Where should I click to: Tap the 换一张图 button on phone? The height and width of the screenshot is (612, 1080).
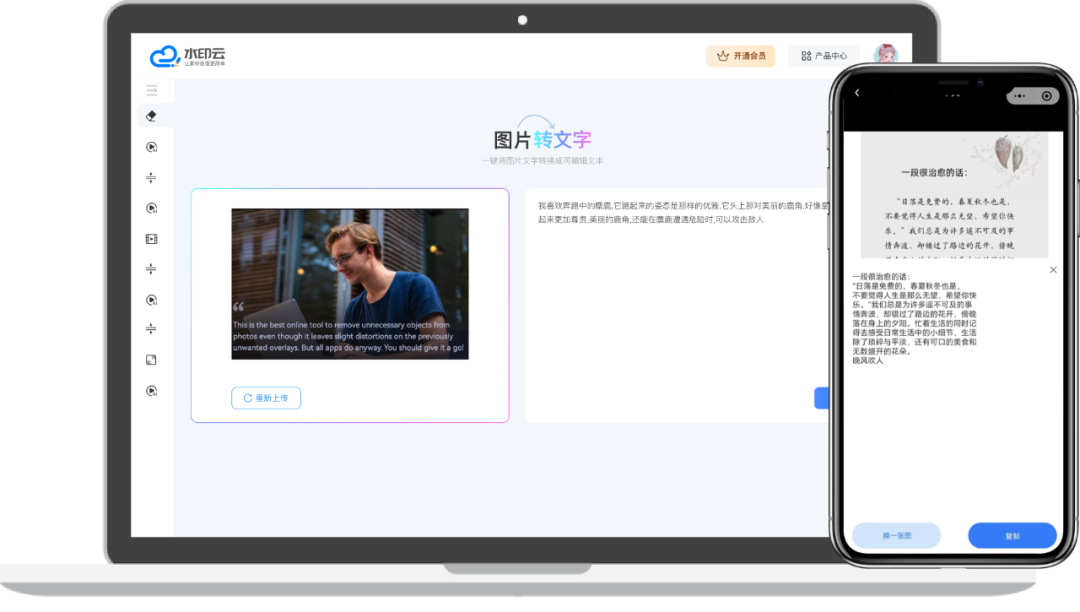pos(896,536)
